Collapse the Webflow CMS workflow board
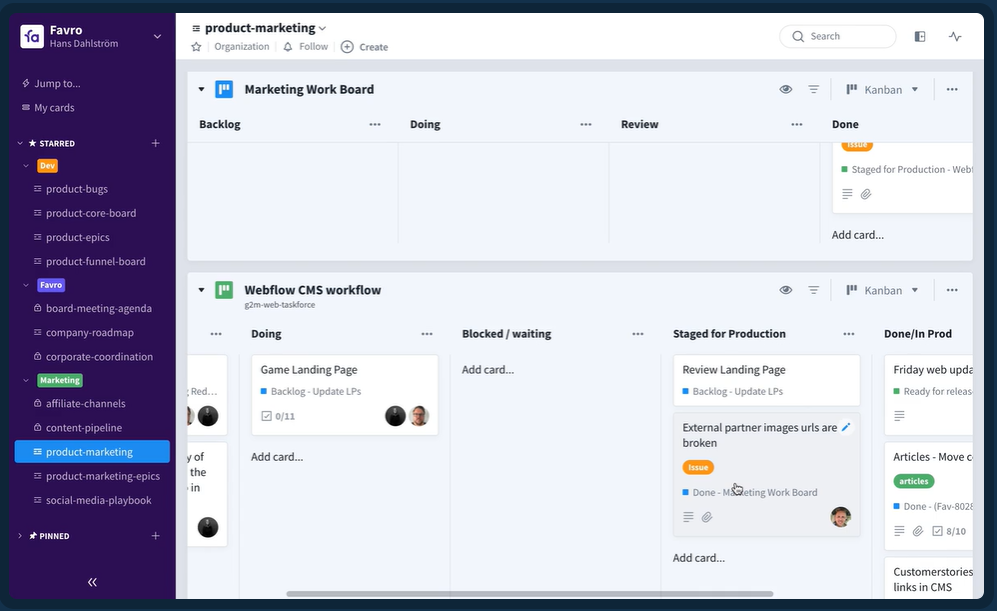Image resolution: width=997 pixels, height=611 pixels. [x=201, y=290]
